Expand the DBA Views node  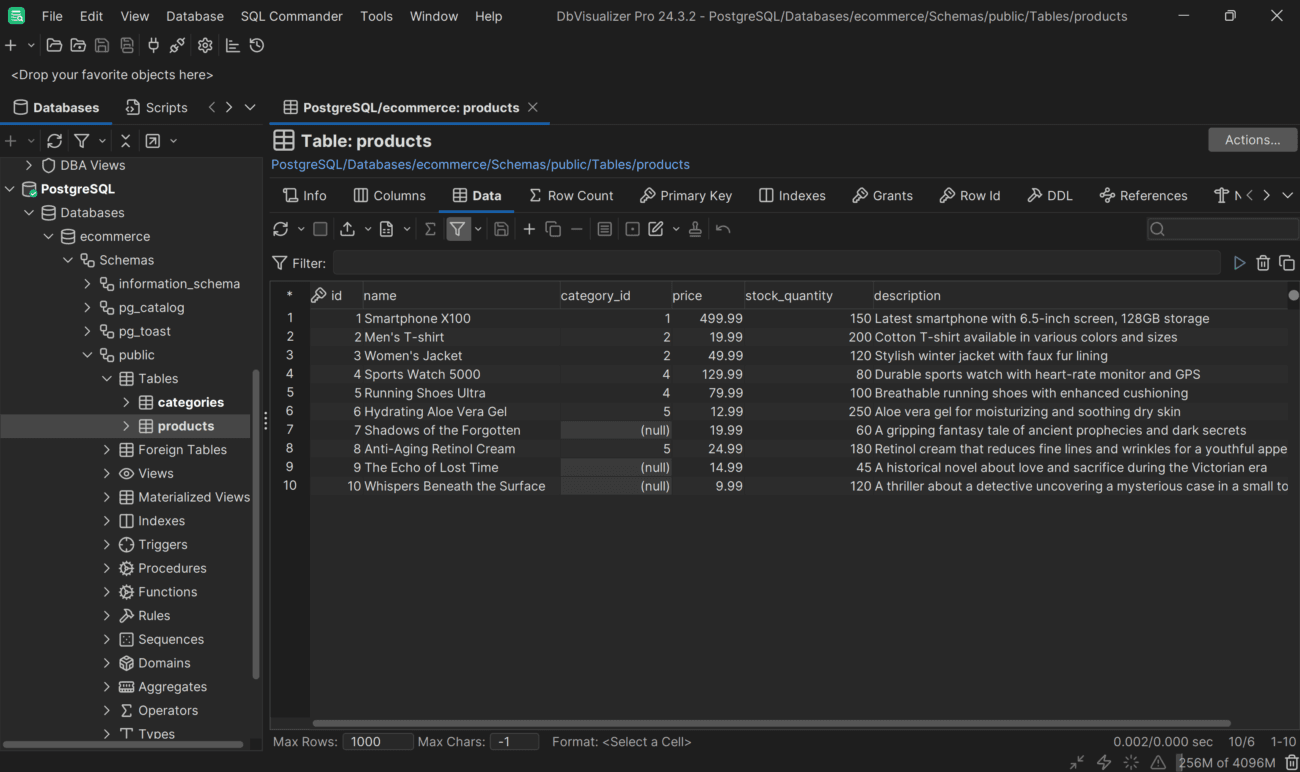point(28,165)
